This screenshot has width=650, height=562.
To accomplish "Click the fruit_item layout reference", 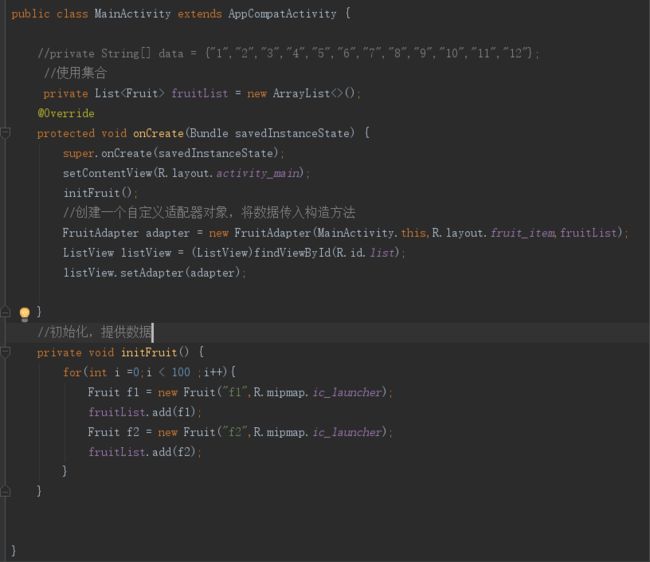I will (522, 233).
